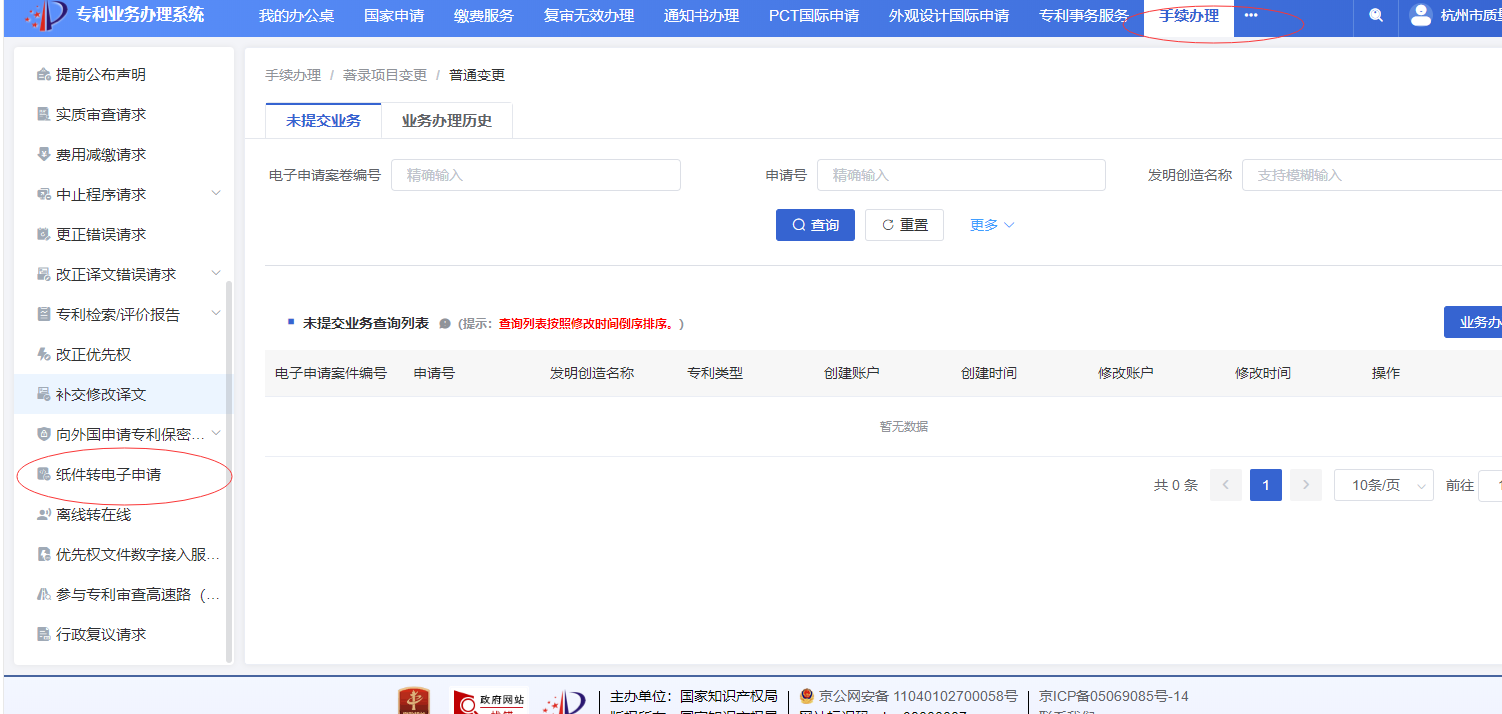This screenshot has height=714, width=1502.
Task: Click the 重置 reset button
Action: [x=904, y=225]
